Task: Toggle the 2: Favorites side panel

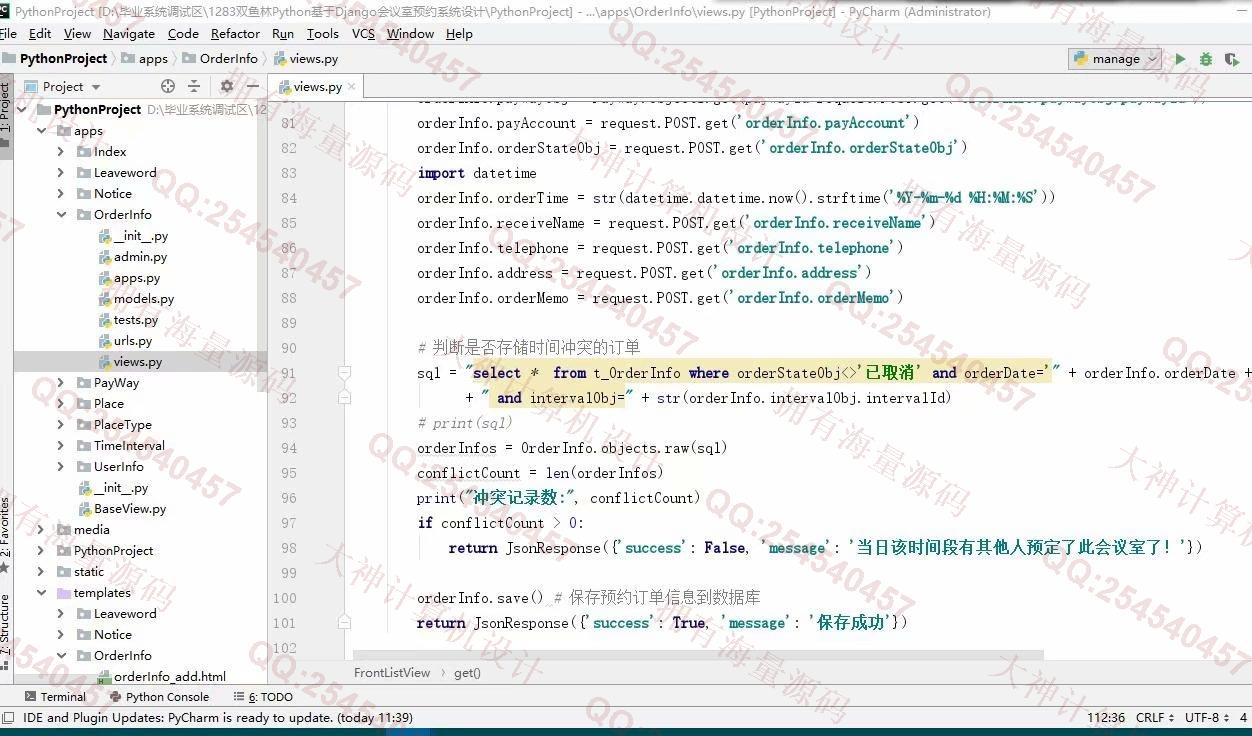Action: [x=6, y=530]
